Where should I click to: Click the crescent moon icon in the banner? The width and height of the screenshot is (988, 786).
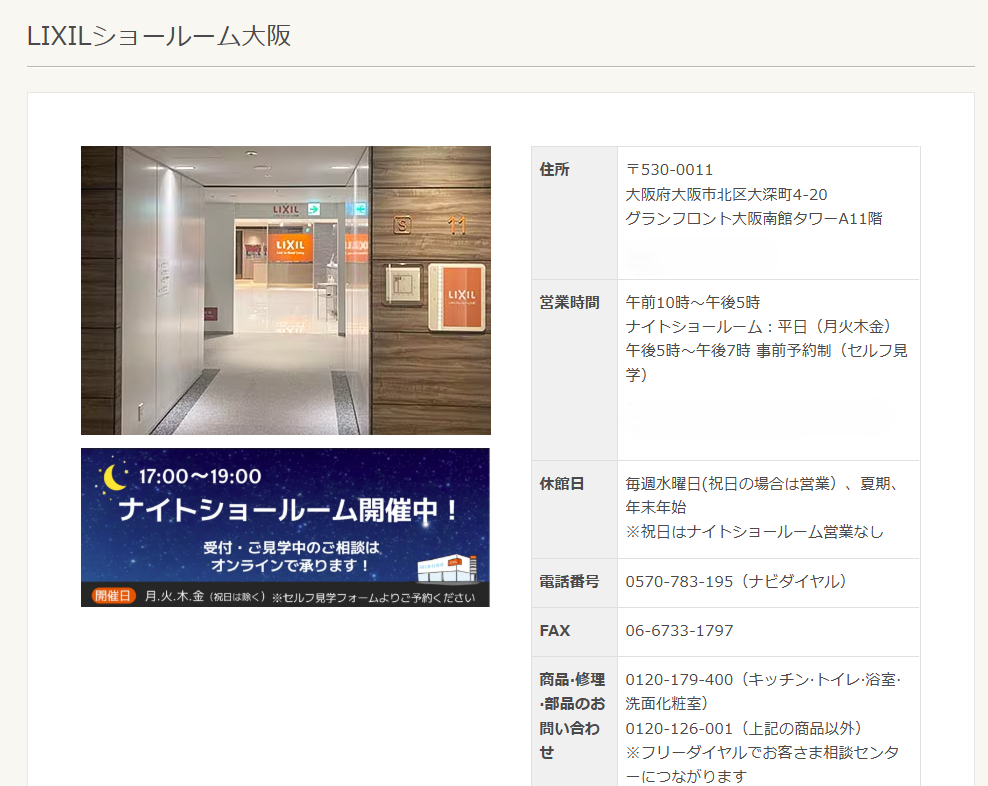click(x=113, y=478)
